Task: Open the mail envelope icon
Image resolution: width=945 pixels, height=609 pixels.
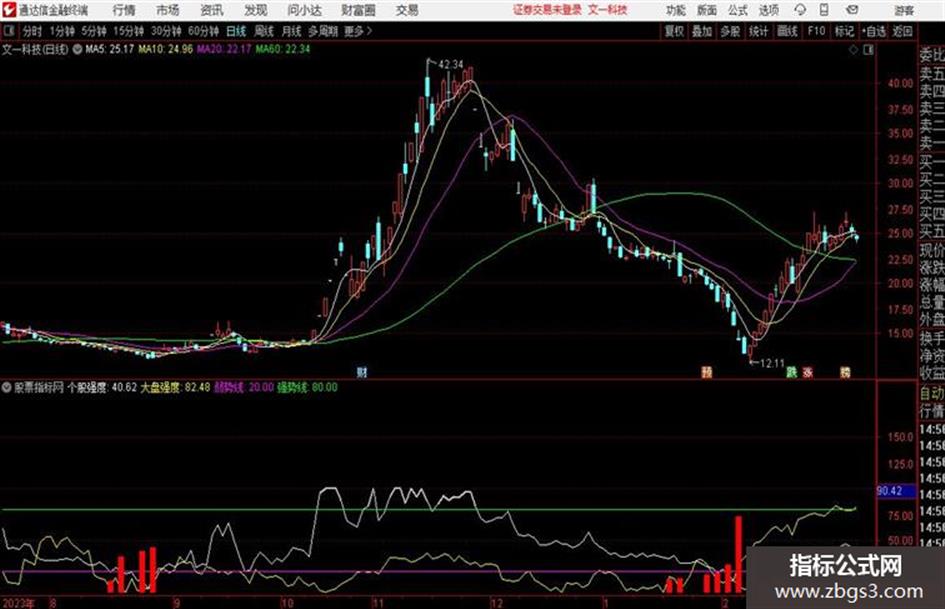Action: (x=852, y=10)
